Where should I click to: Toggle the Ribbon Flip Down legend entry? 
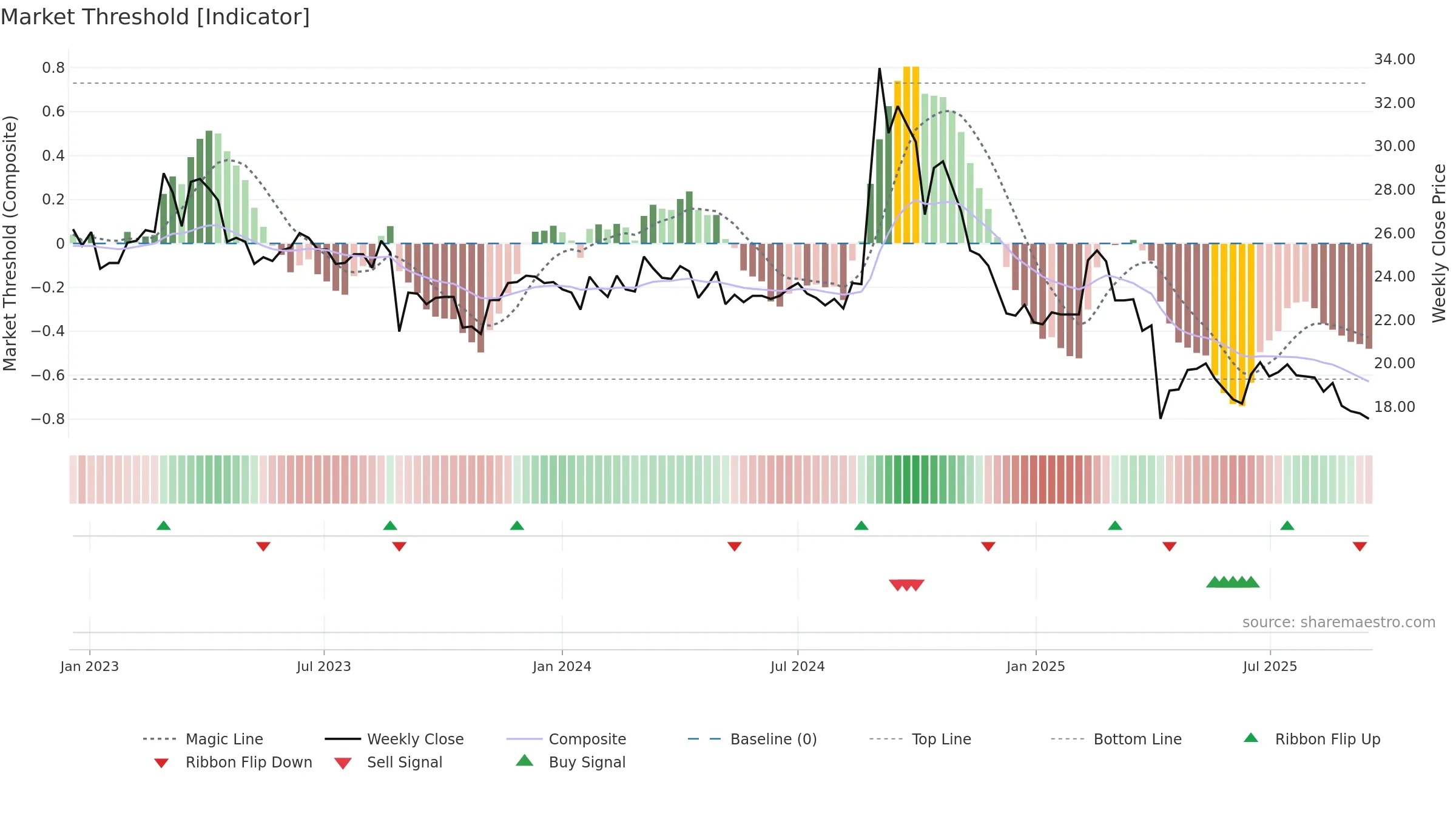point(232,762)
